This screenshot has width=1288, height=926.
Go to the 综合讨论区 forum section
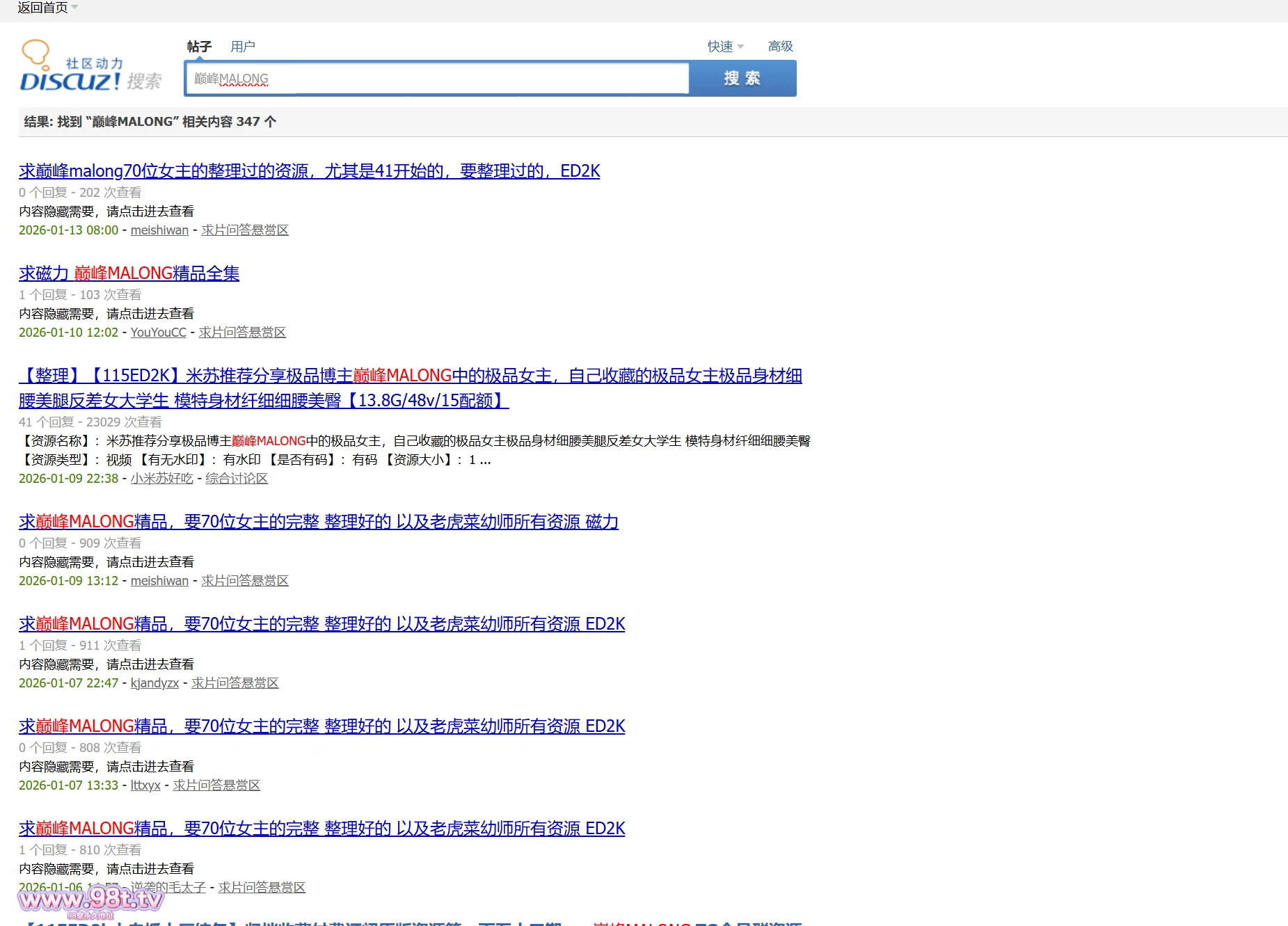click(236, 479)
